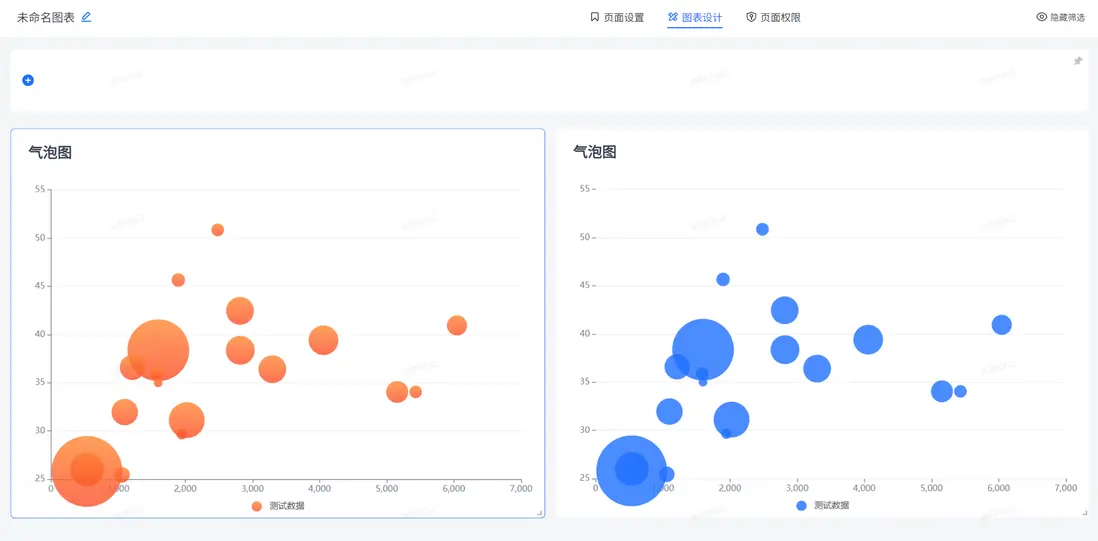The height and width of the screenshot is (541, 1098).
Task: Toggle 隐藏筛选 eye to hide filters
Action: click(x=1060, y=17)
